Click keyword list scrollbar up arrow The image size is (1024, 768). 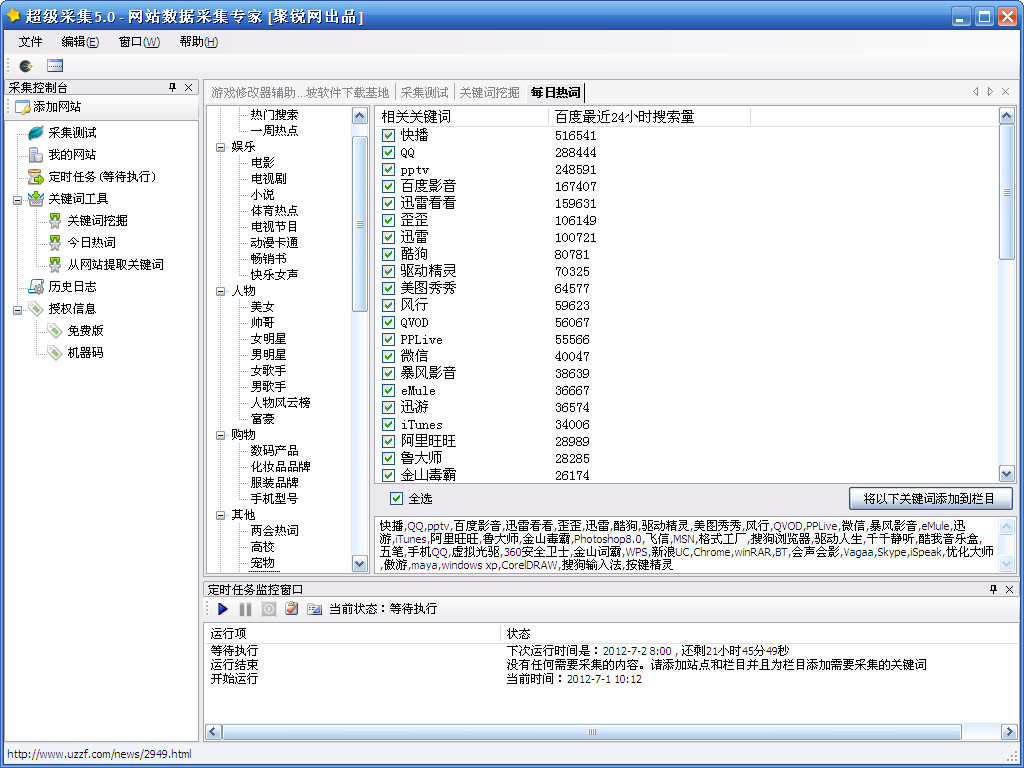(1006, 116)
